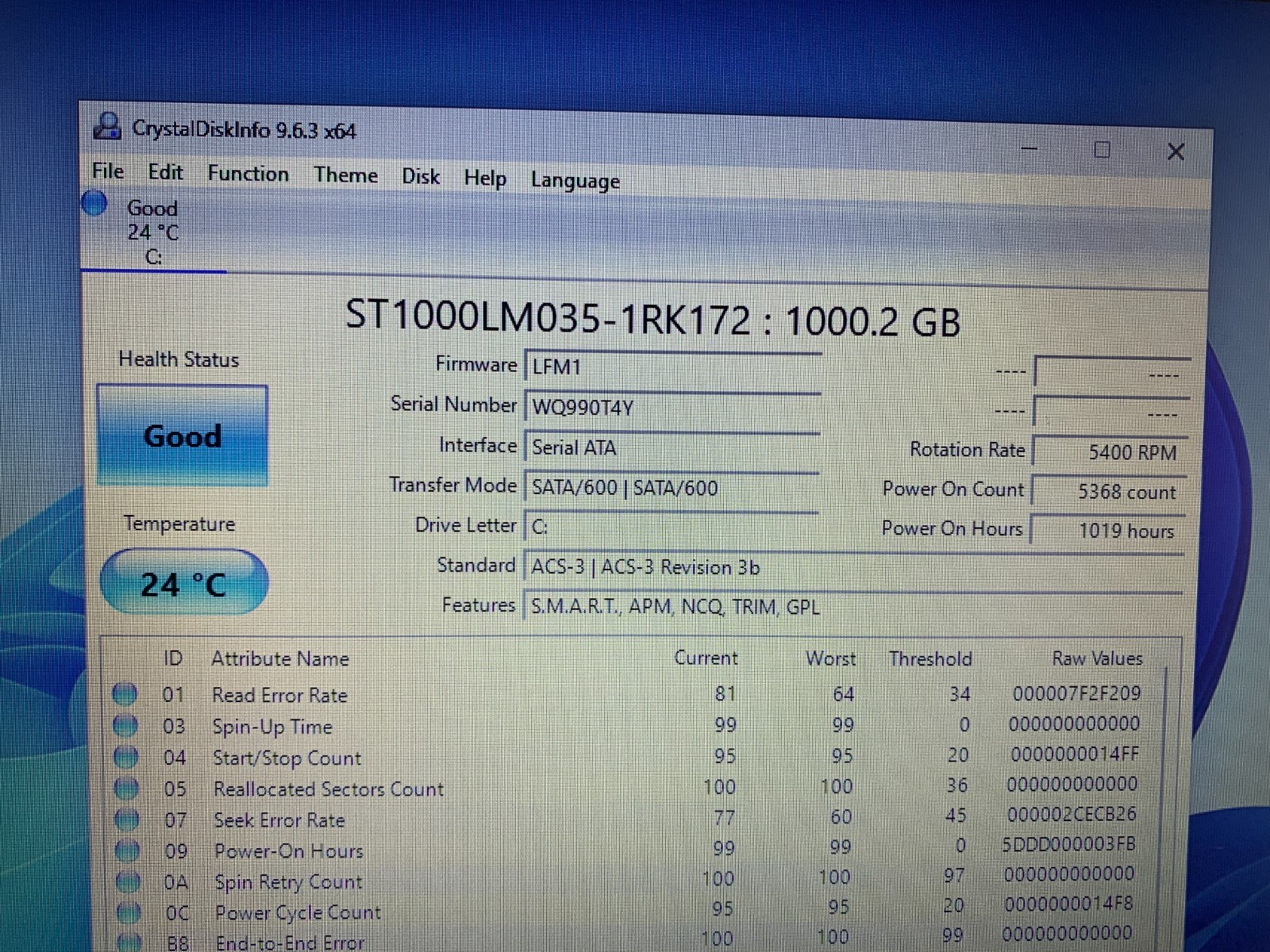Screen dimensions: 1270x952
Task: Click the first empty dashed field at top right
Action: 1112,372
